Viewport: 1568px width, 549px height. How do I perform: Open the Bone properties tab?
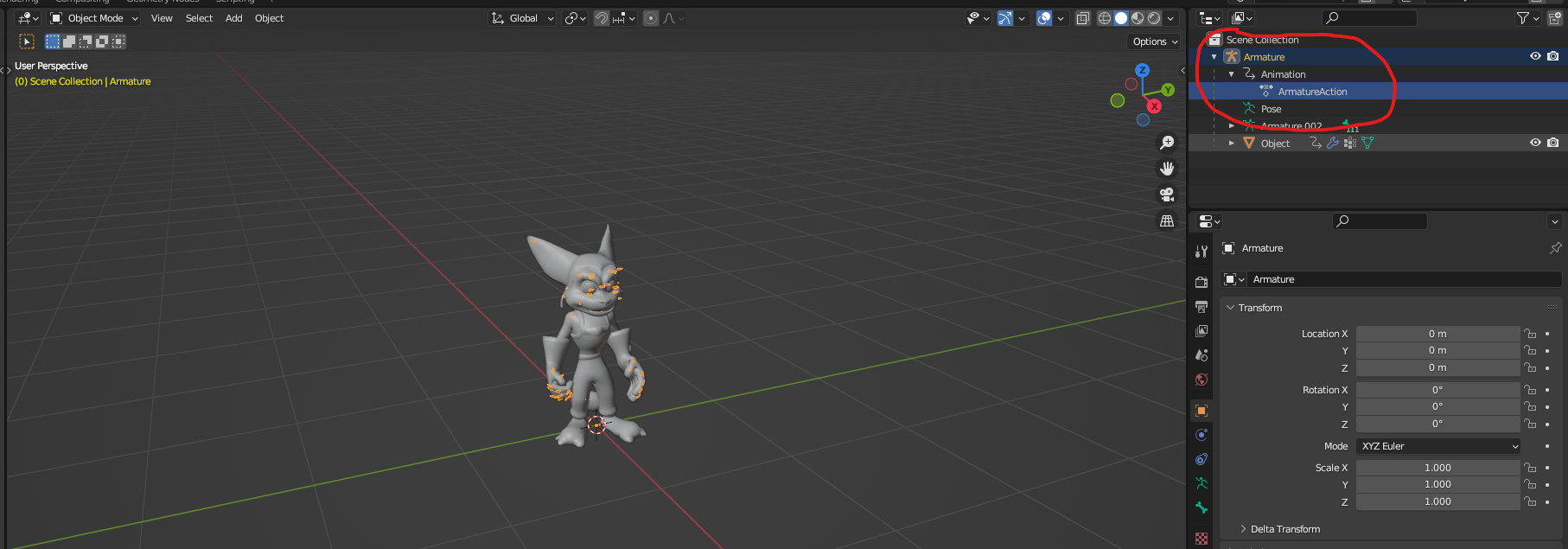(1201, 508)
